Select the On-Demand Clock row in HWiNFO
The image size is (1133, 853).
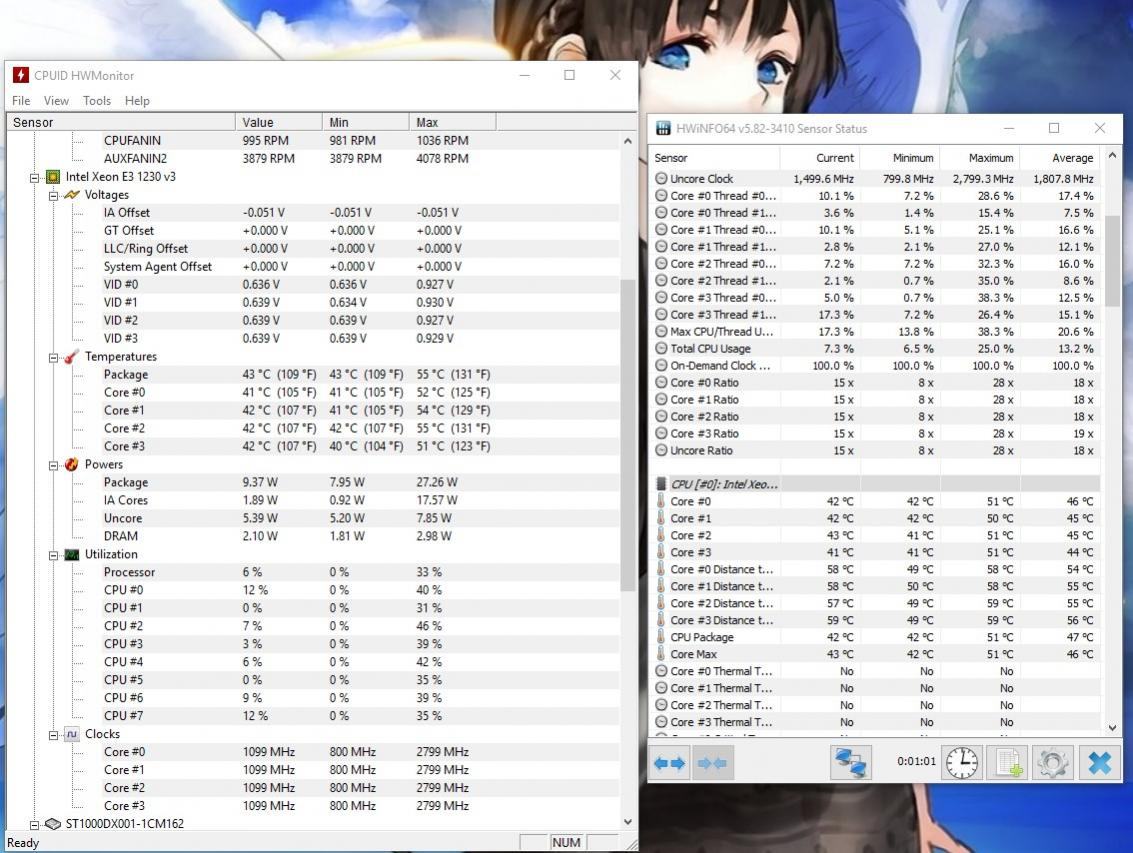(x=874, y=366)
